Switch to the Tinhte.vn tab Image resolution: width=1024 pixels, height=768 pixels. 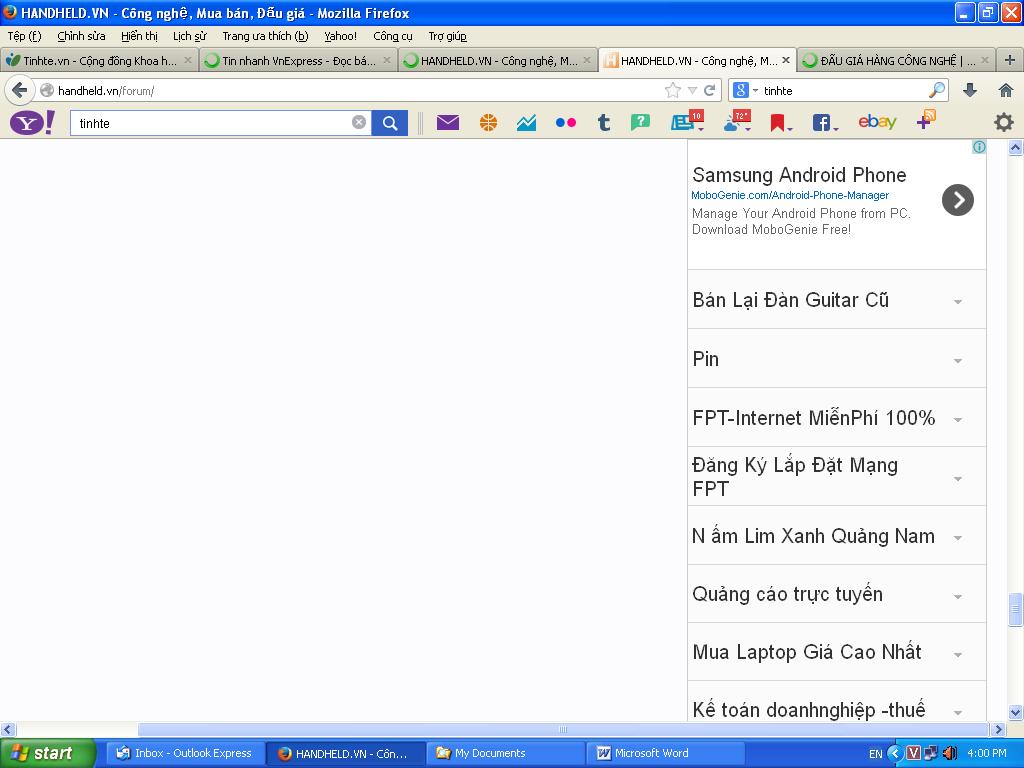98,61
